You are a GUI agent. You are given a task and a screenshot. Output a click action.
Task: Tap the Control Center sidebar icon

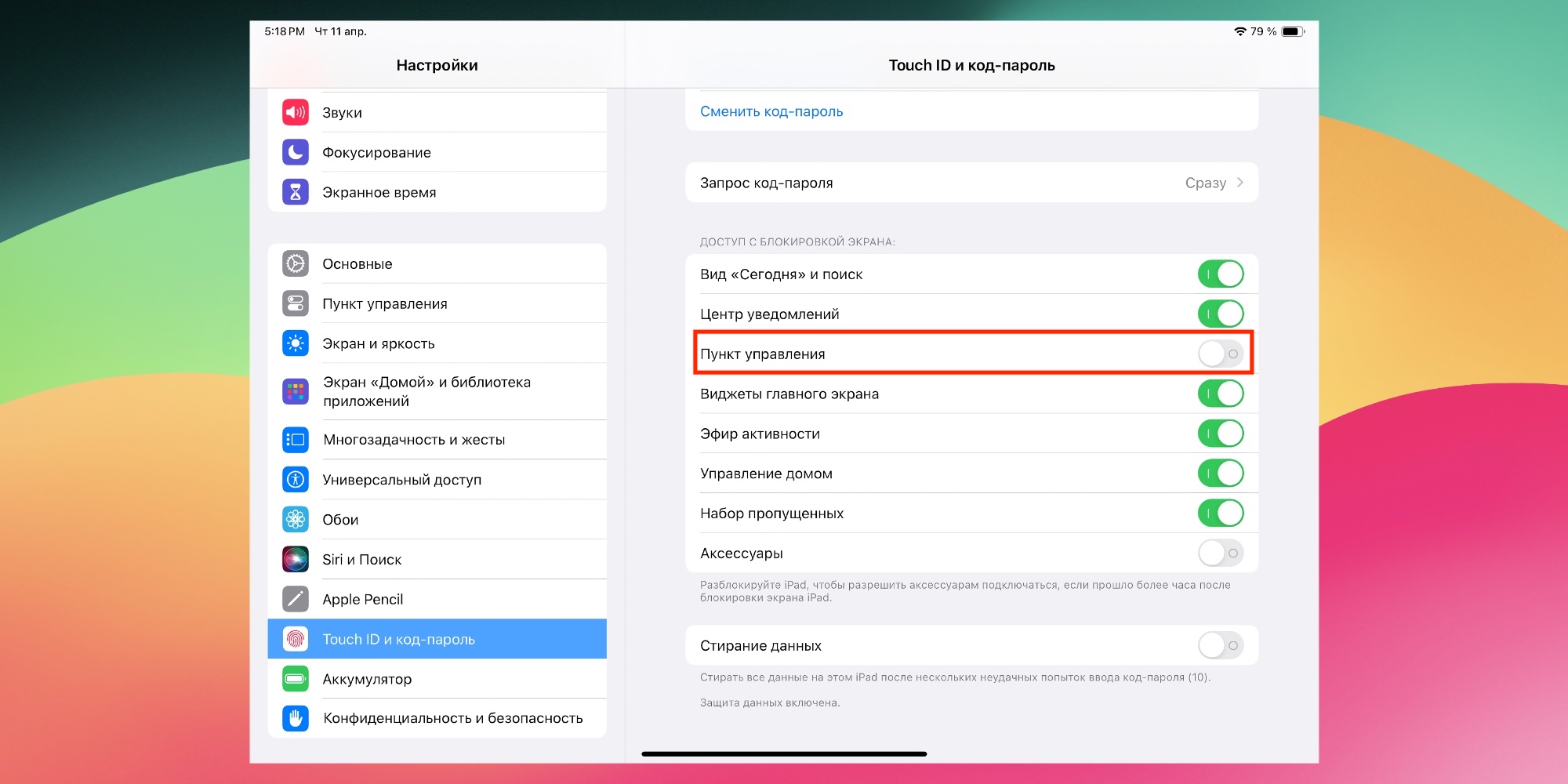pyautogui.click(x=296, y=303)
